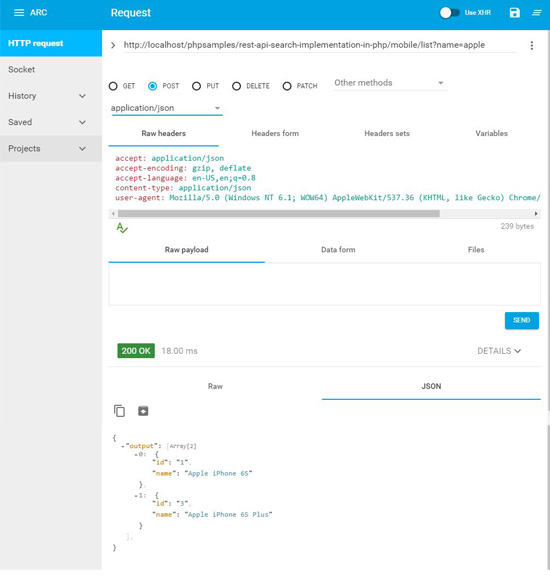Switch to the Headers form tab
Screen dimensions: 550x577
click(x=275, y=133)
